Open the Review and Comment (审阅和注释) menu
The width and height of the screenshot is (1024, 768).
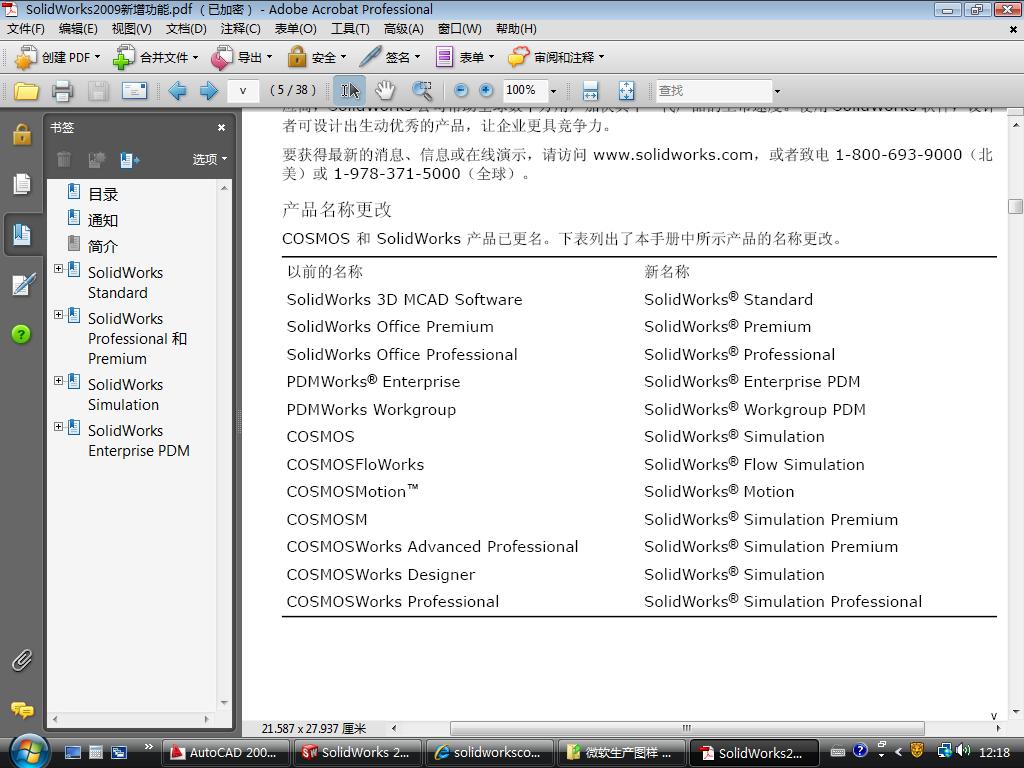pyautogui.click(x=556, y=57)
